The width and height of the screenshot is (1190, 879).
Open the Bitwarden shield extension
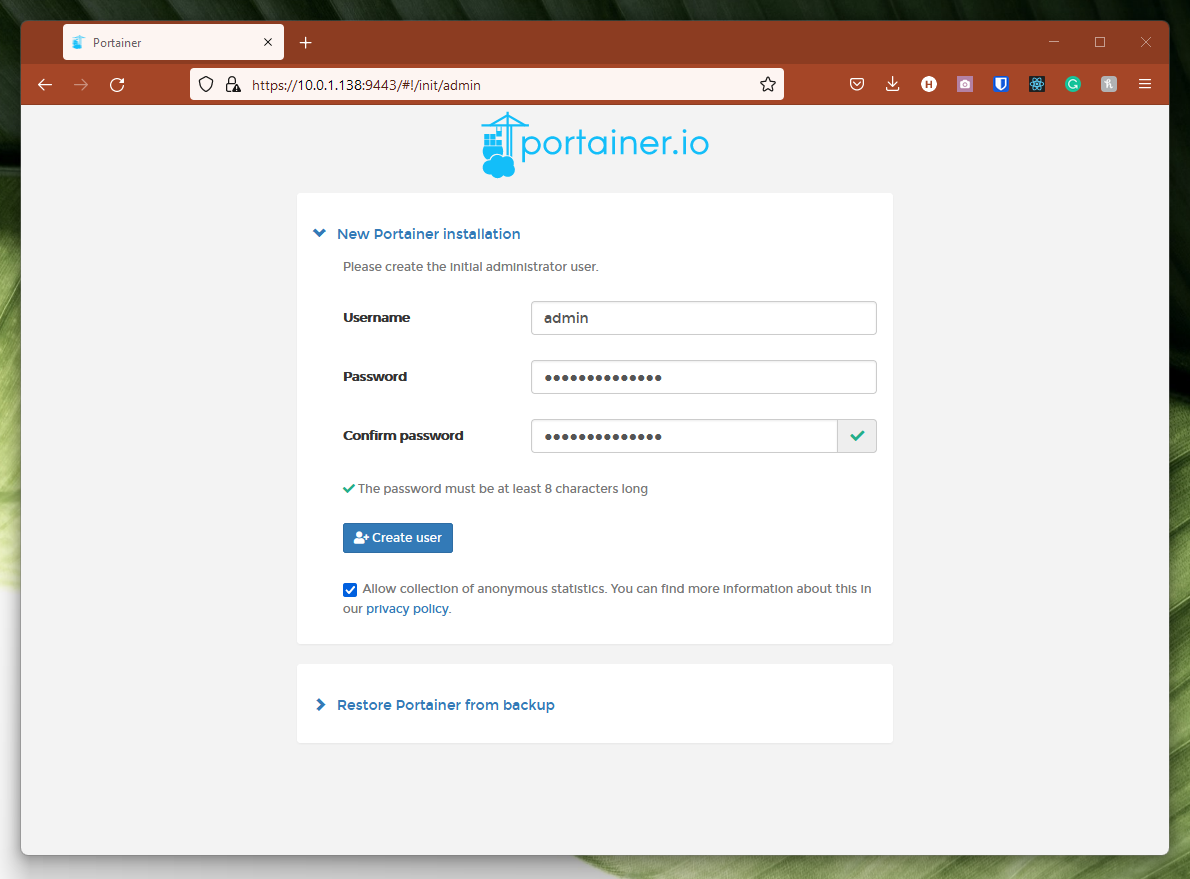pos(1001,84)
